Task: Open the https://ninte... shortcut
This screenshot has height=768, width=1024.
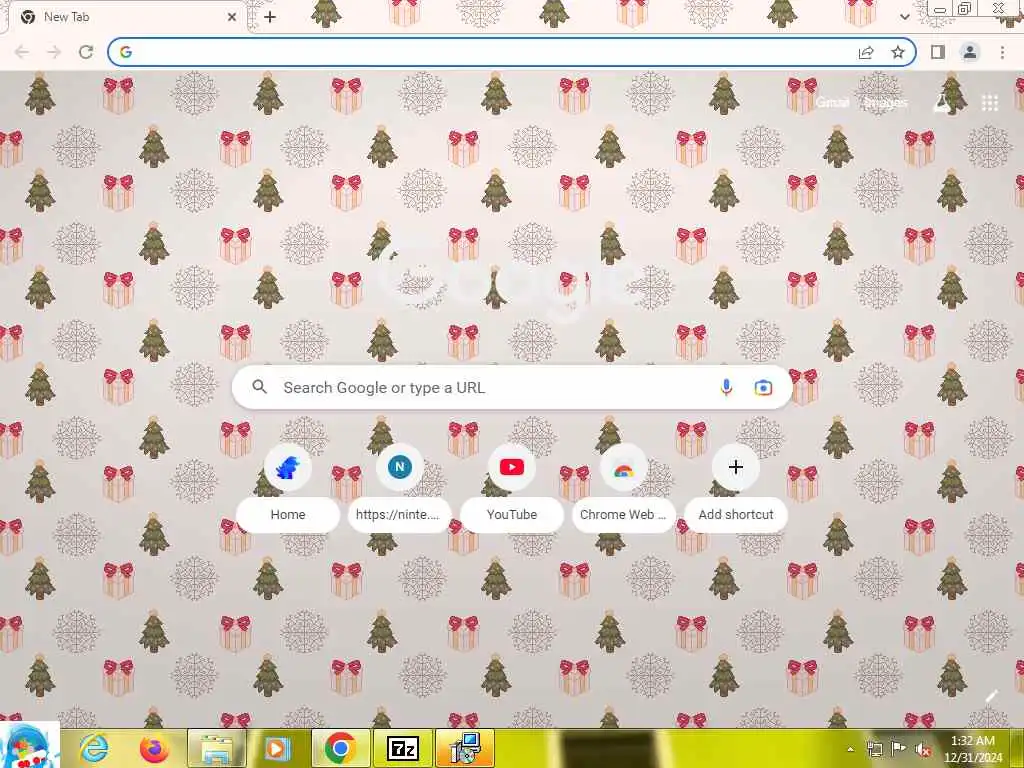Action: click(x=400, y=488)
